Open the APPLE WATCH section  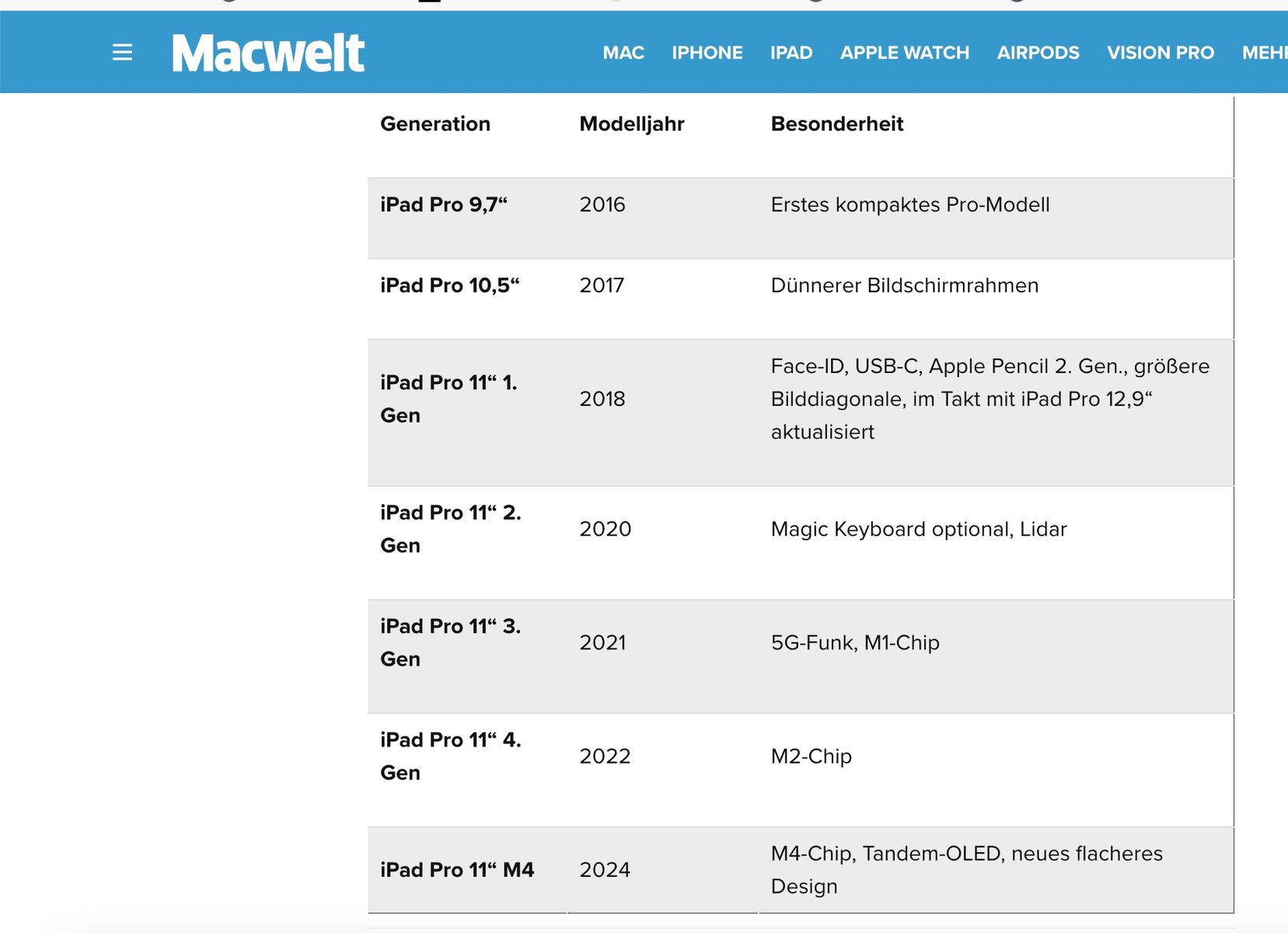905,53
